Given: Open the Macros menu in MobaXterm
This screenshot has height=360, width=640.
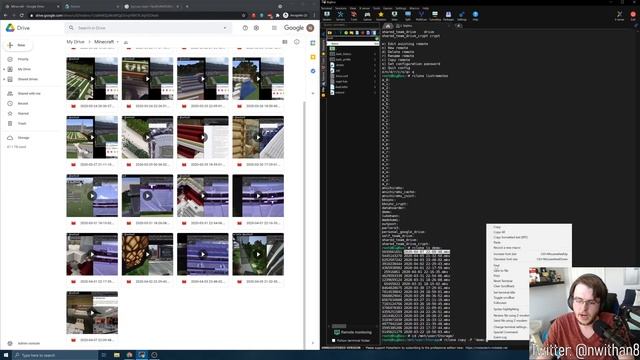Looking at the screenshot, I should (x=414, y=8).
